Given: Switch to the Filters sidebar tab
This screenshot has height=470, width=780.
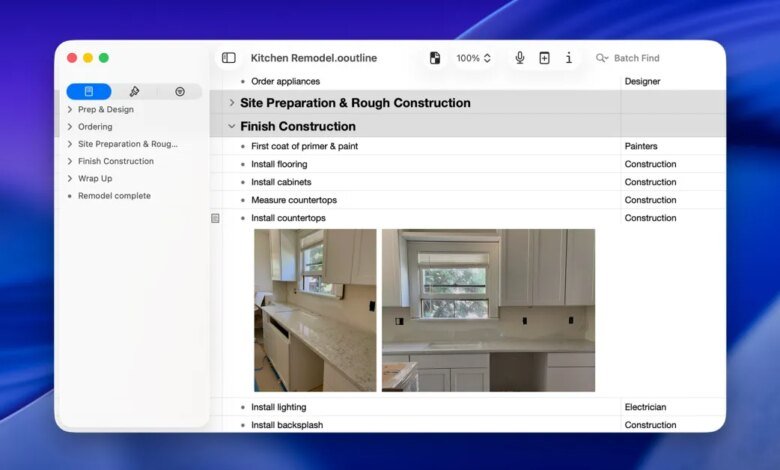Looking at the screenshot, I should coord(179,91).
